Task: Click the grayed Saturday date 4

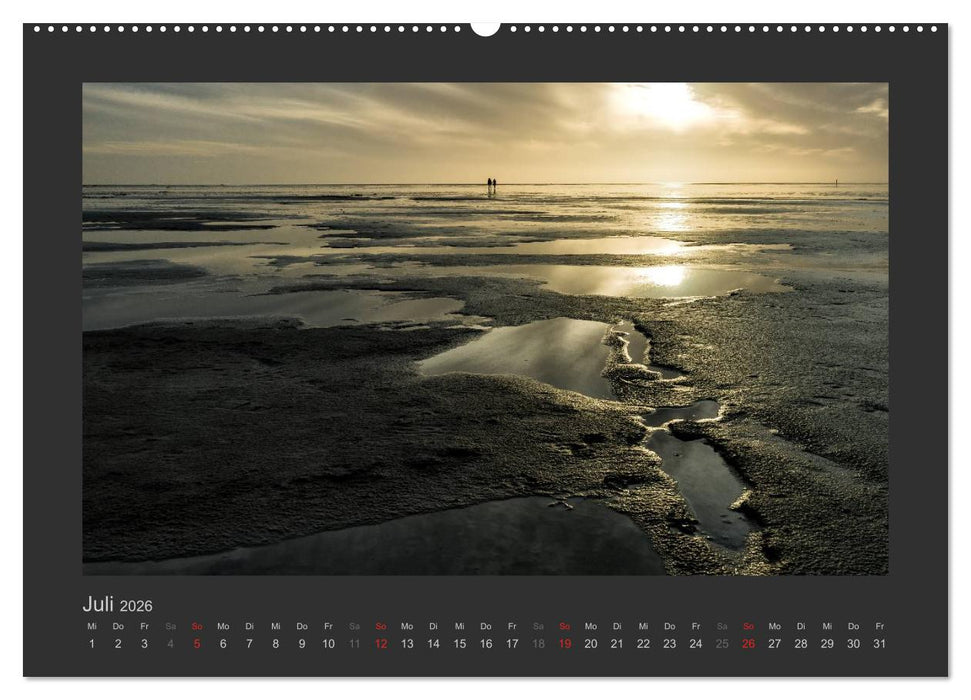Action: 169,645
